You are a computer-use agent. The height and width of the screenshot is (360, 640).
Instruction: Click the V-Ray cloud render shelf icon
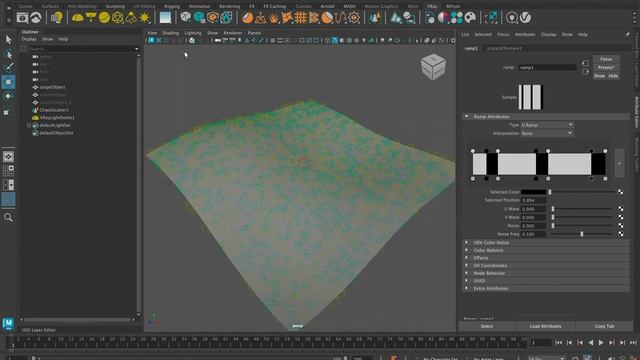point(36,18)
